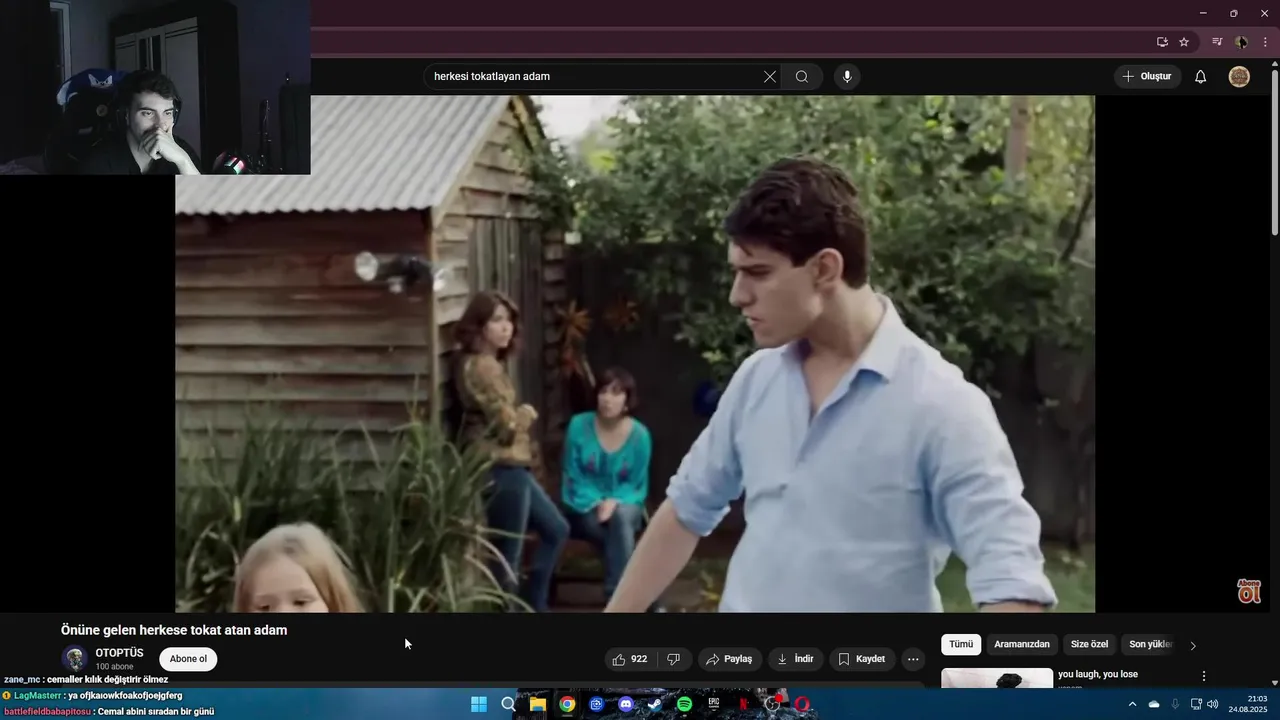Open Netflix from the taskbar
The width and height of the screenshot is (1280, 720).
click(743, 704)
